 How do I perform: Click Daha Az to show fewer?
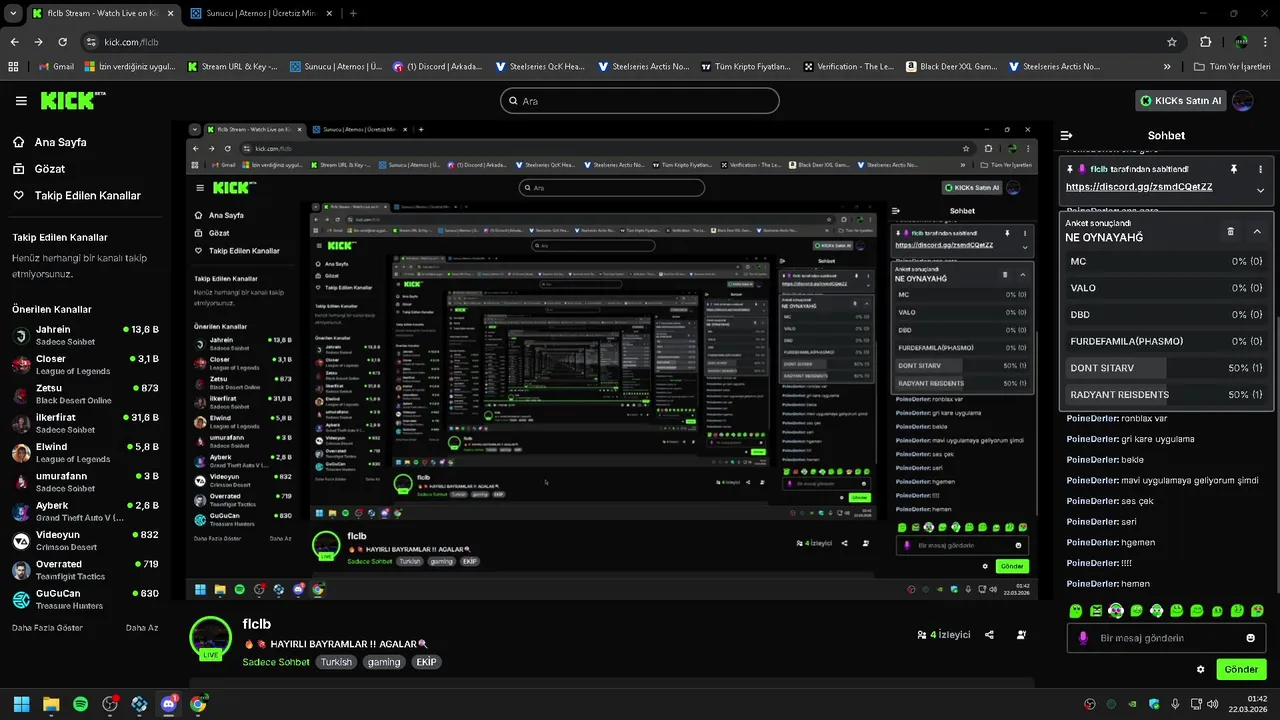(142, 628)
